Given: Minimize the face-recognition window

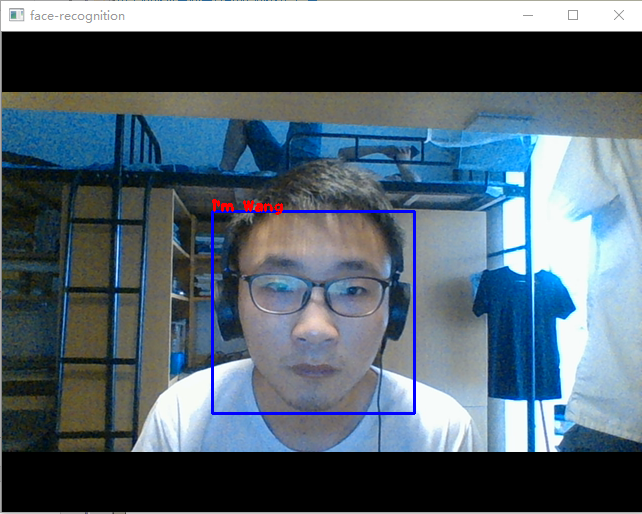Looking at the screenshot, I should pos(527,15).
